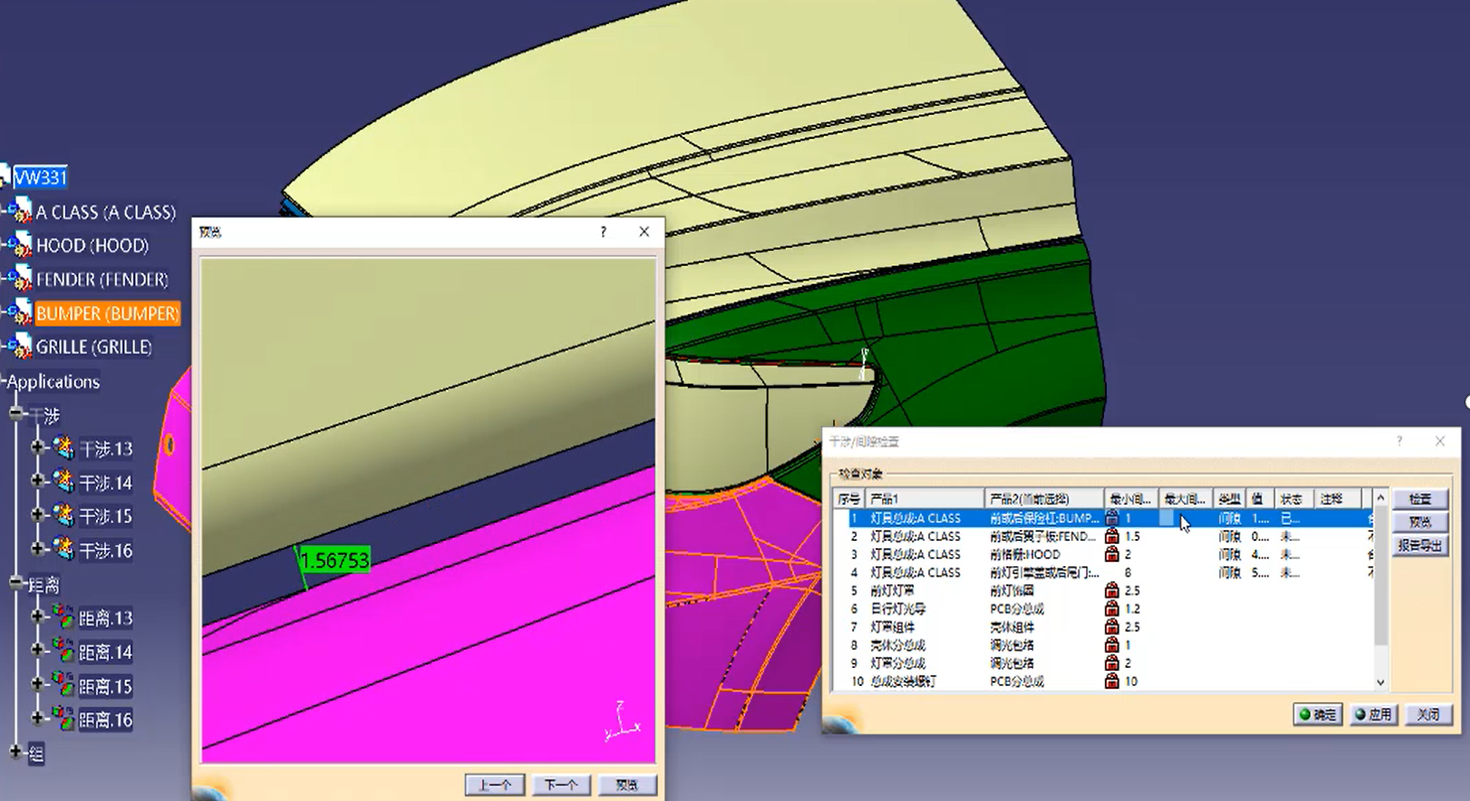Click the HOOD product icon in tree
The height and width of the screenshot is (801, 1470).
coord(21,246)
